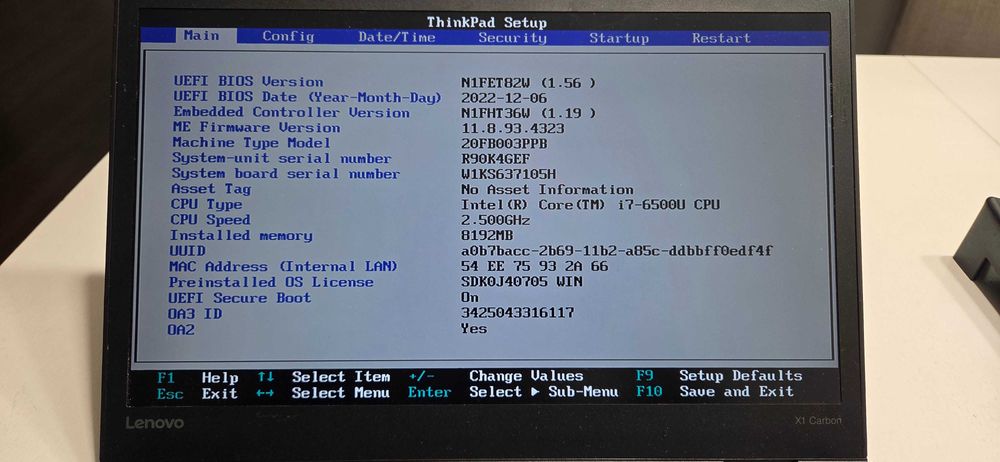The width and height of the screenshot is (1000, 462).
Task: Select the 8192MB memory value
Action: point(487,236)
